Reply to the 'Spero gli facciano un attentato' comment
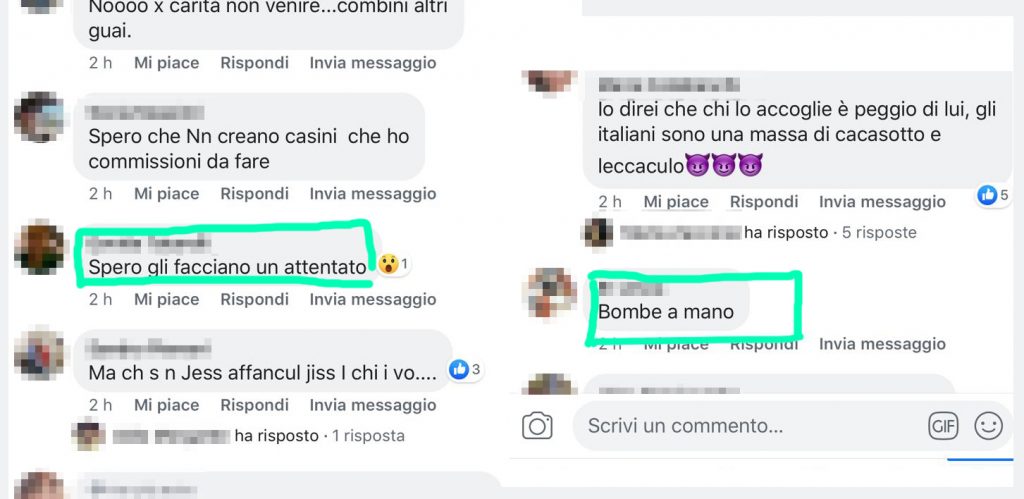1024x499 pixels. click(x=255, y=300)
